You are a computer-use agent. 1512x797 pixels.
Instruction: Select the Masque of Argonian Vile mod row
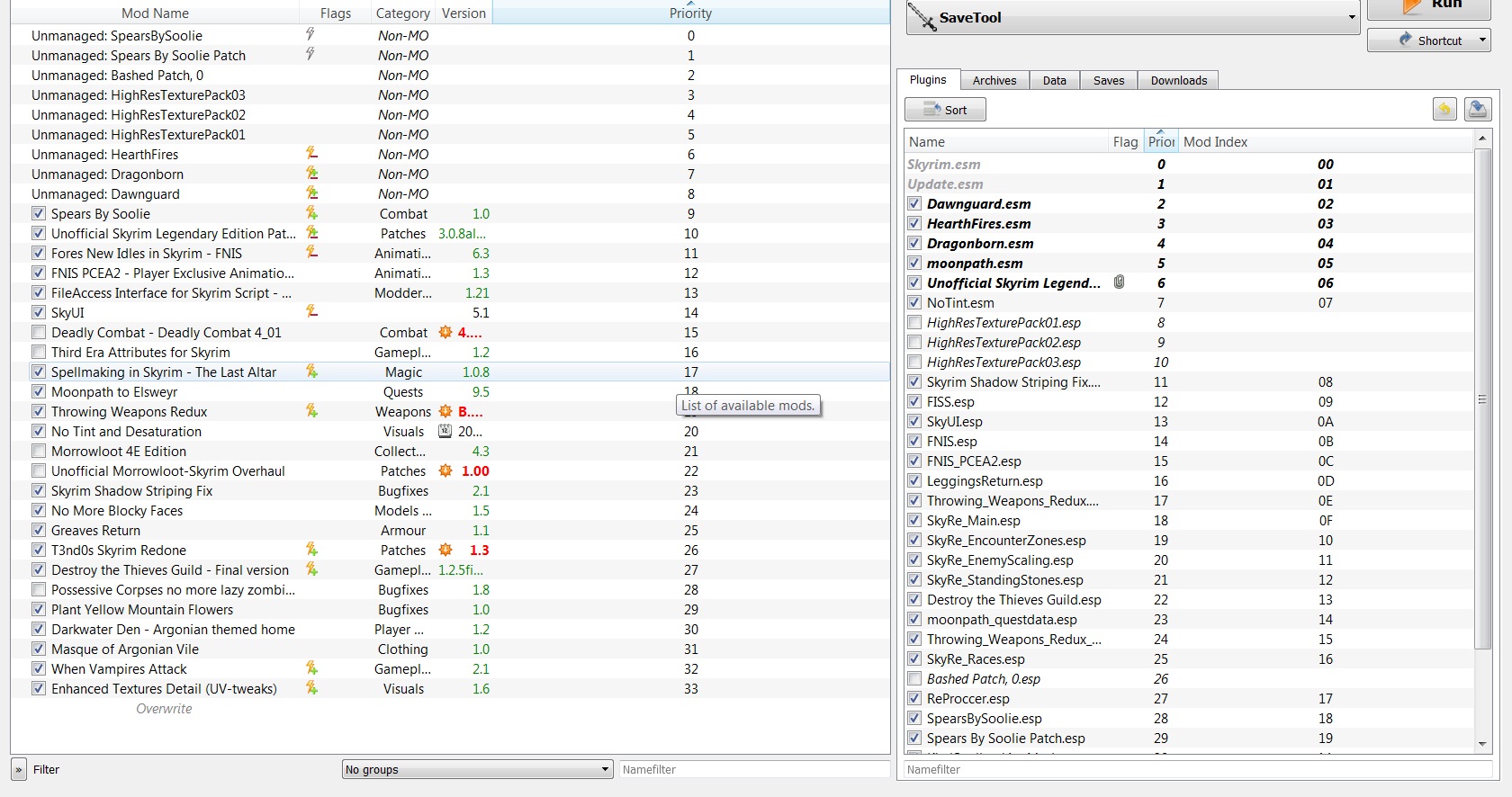pyautogui.click(x=450, y=649)
